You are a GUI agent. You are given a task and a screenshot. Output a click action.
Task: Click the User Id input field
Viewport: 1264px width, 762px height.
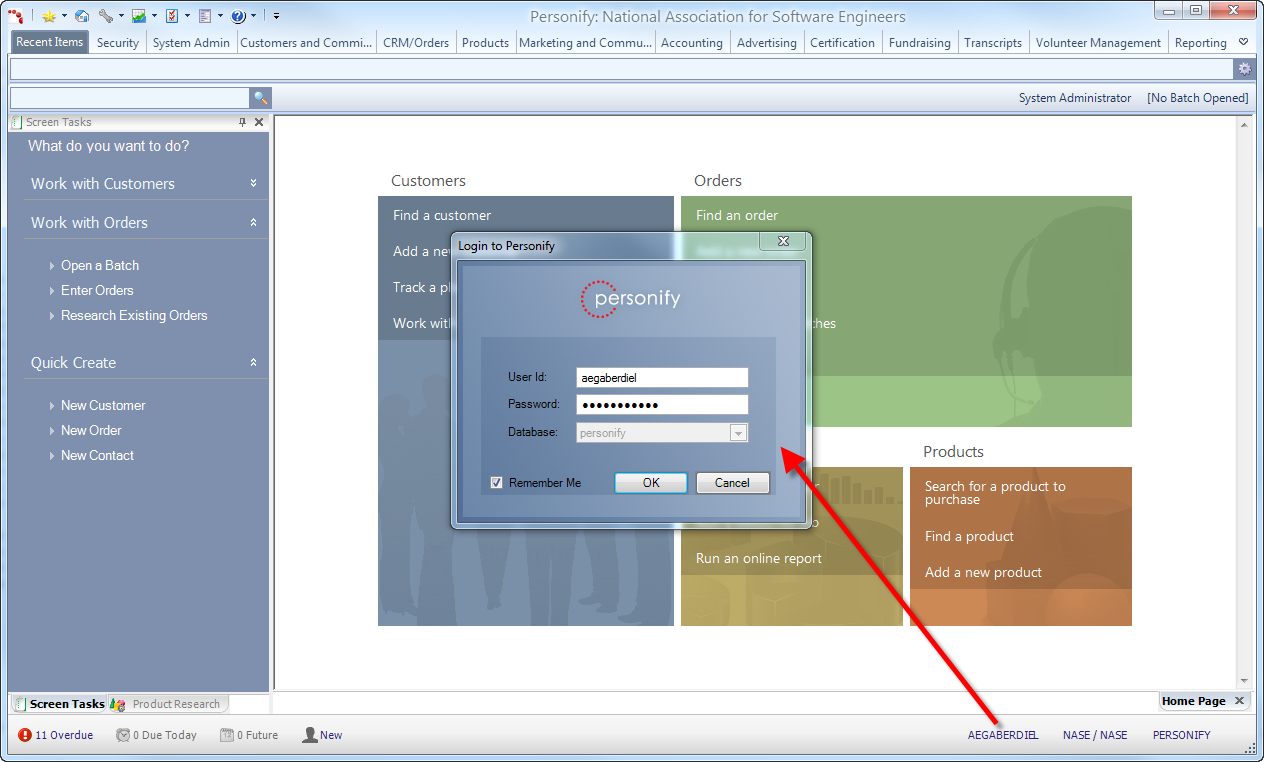[662, 378]
